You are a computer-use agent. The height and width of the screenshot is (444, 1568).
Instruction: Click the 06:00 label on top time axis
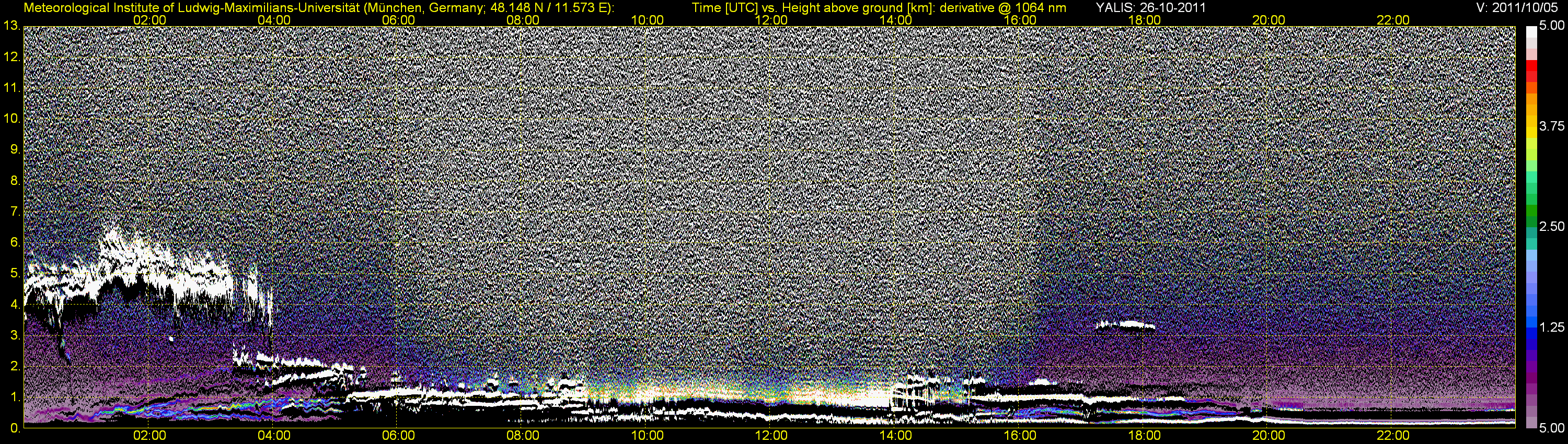399,20
